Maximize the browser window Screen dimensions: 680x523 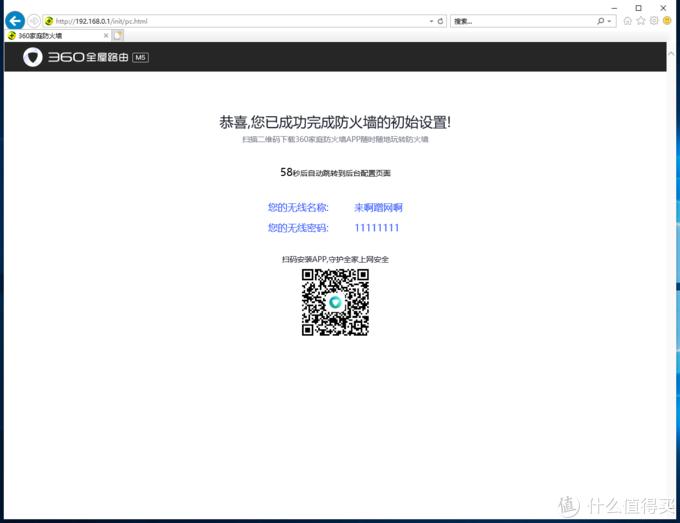tap(638, 8)
